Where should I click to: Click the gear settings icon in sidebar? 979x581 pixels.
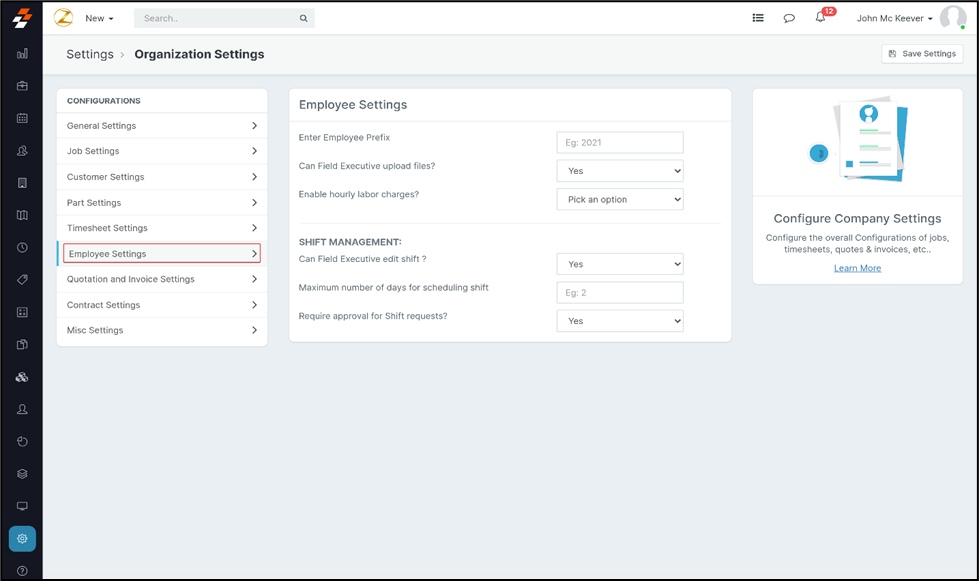(x=22, y=539)
